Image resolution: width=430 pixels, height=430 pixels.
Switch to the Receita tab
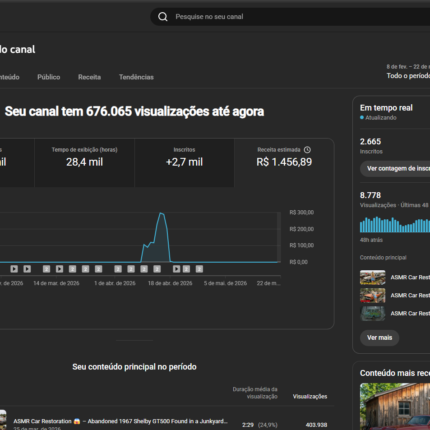point(89,77)
